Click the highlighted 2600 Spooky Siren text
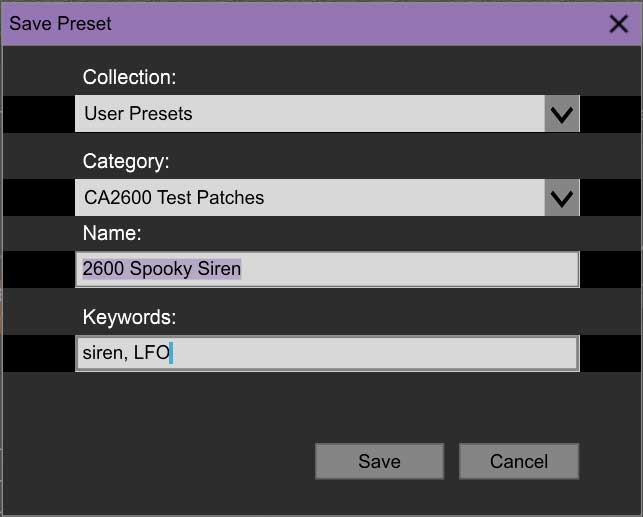Image resolution: width=643 pixels, height=517 pixels. pyautogui.click(x=162, y=269)
